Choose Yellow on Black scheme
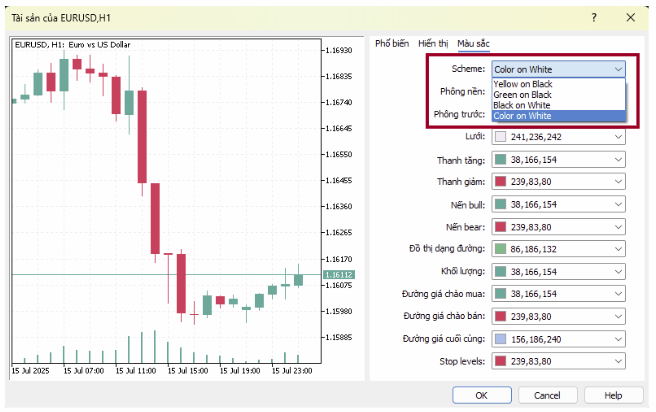The width and height of the screenshot is (656, 412). click(x=522, y=84)
